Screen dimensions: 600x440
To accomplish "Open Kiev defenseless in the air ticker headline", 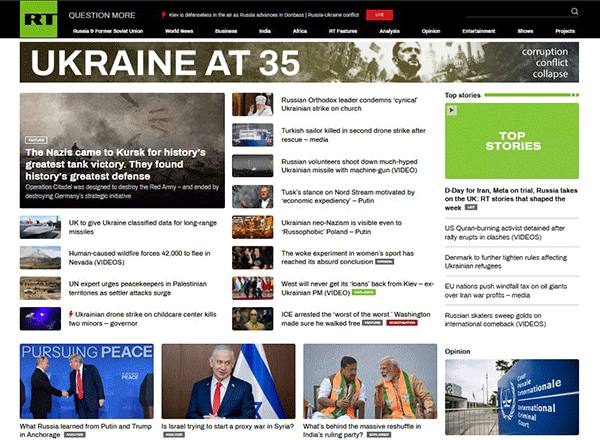I will [264, 15].
